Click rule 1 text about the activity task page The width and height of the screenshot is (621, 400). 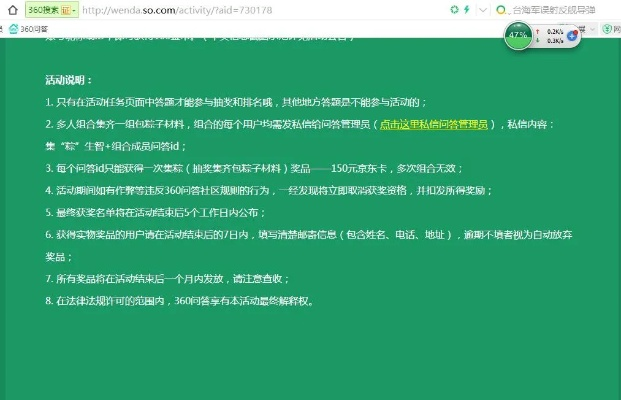236,102
